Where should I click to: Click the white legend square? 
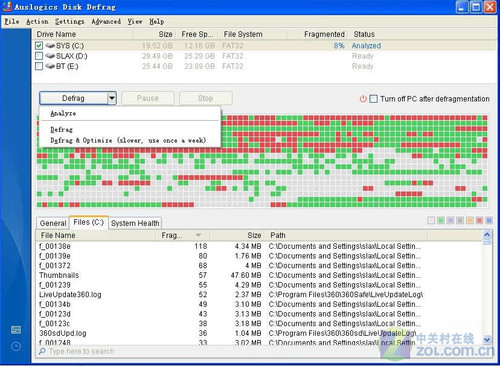pyautogui.click(x=431, y=220)
